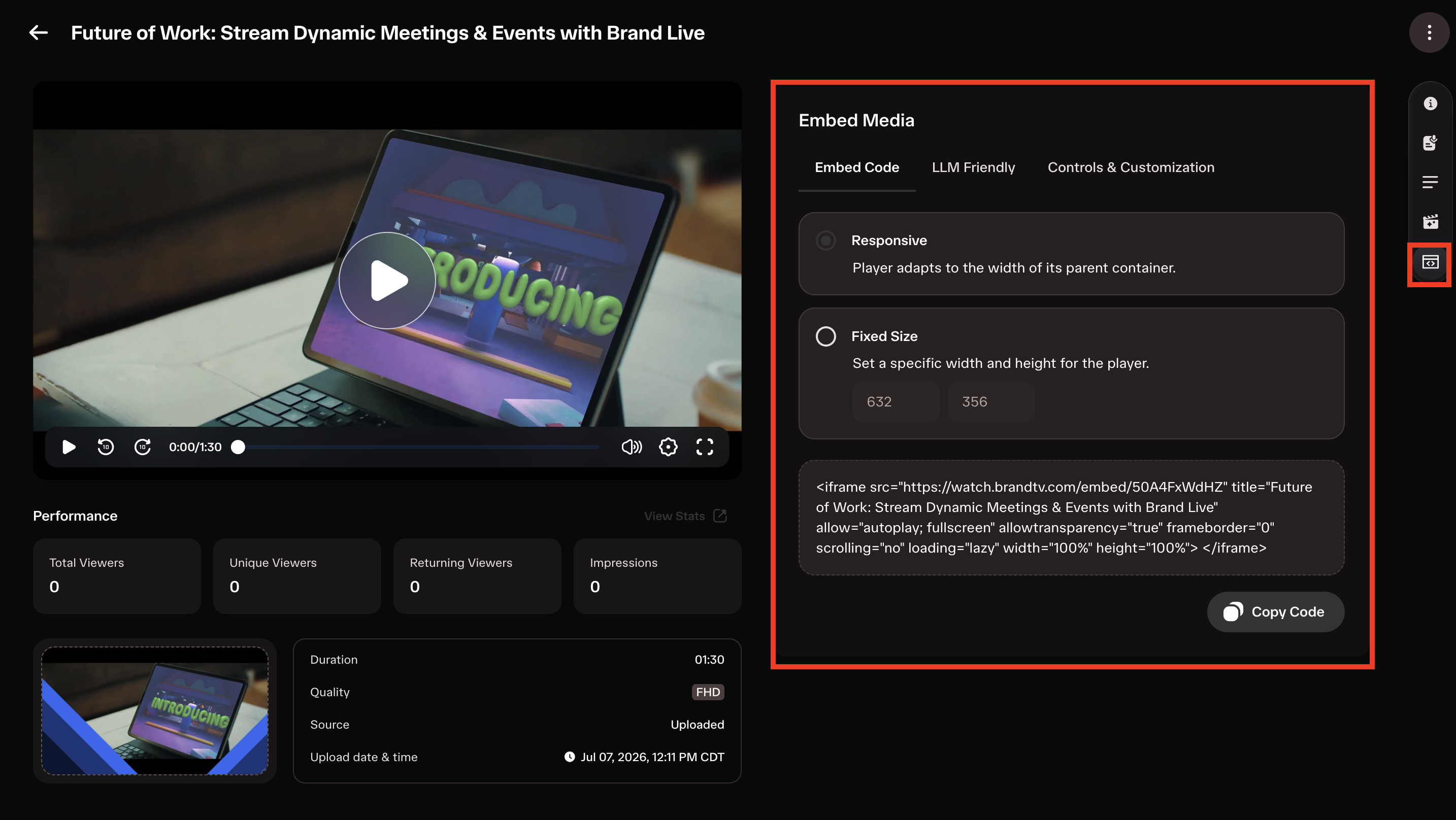Focus the width field showing 632
Screen dimensions: 1456x820
coord(896,402)
